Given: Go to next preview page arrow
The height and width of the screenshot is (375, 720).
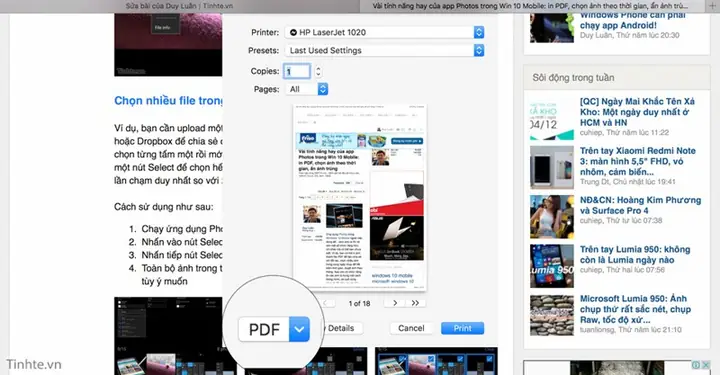Looking at the screenshot, I should click(x=395, y=303).
